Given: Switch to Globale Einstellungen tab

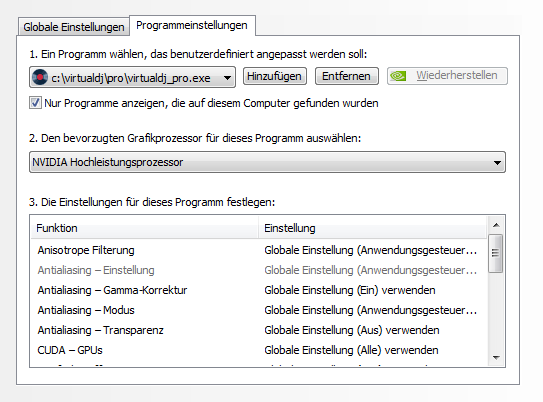Looking at the screenshot, I should (73, 27).
